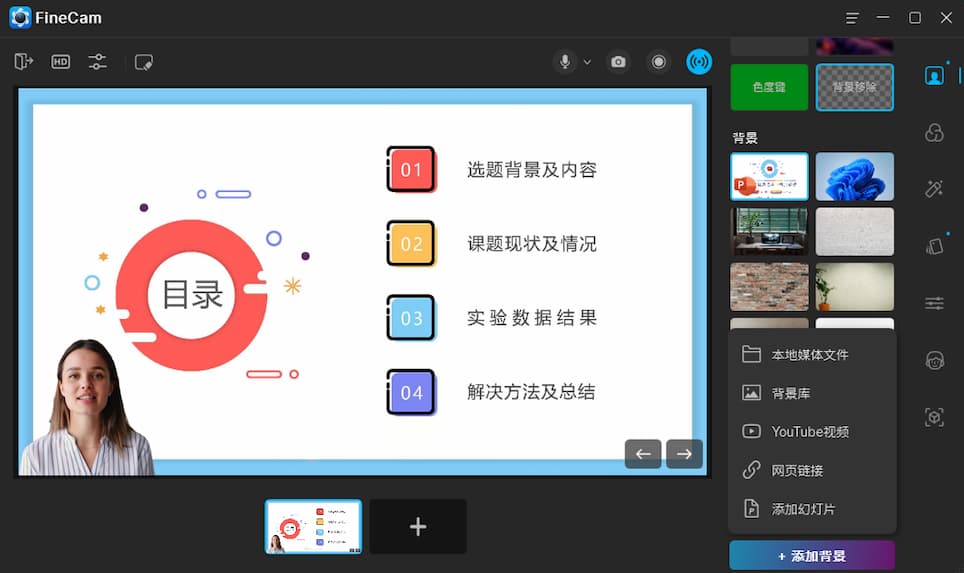Viewport: 964px width, 573px height.
Task: Open the hamburger menu in title bar
Action: coord(852,18)
